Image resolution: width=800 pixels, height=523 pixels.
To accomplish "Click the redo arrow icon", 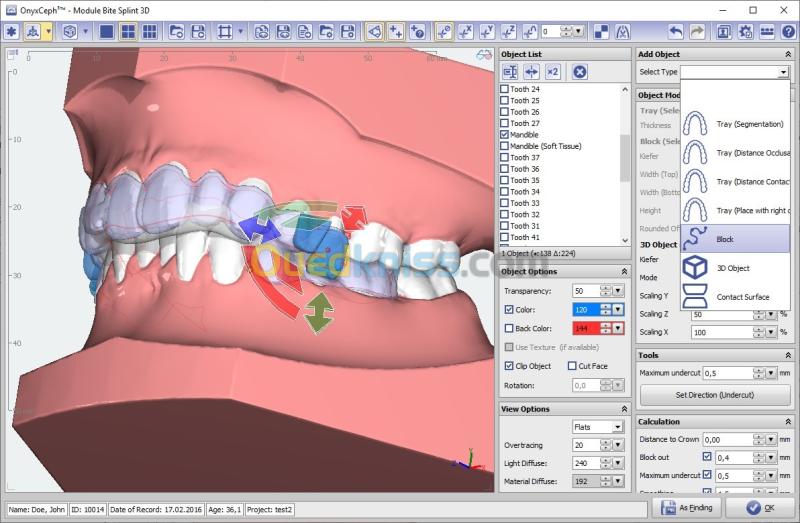I will [697, 32].
